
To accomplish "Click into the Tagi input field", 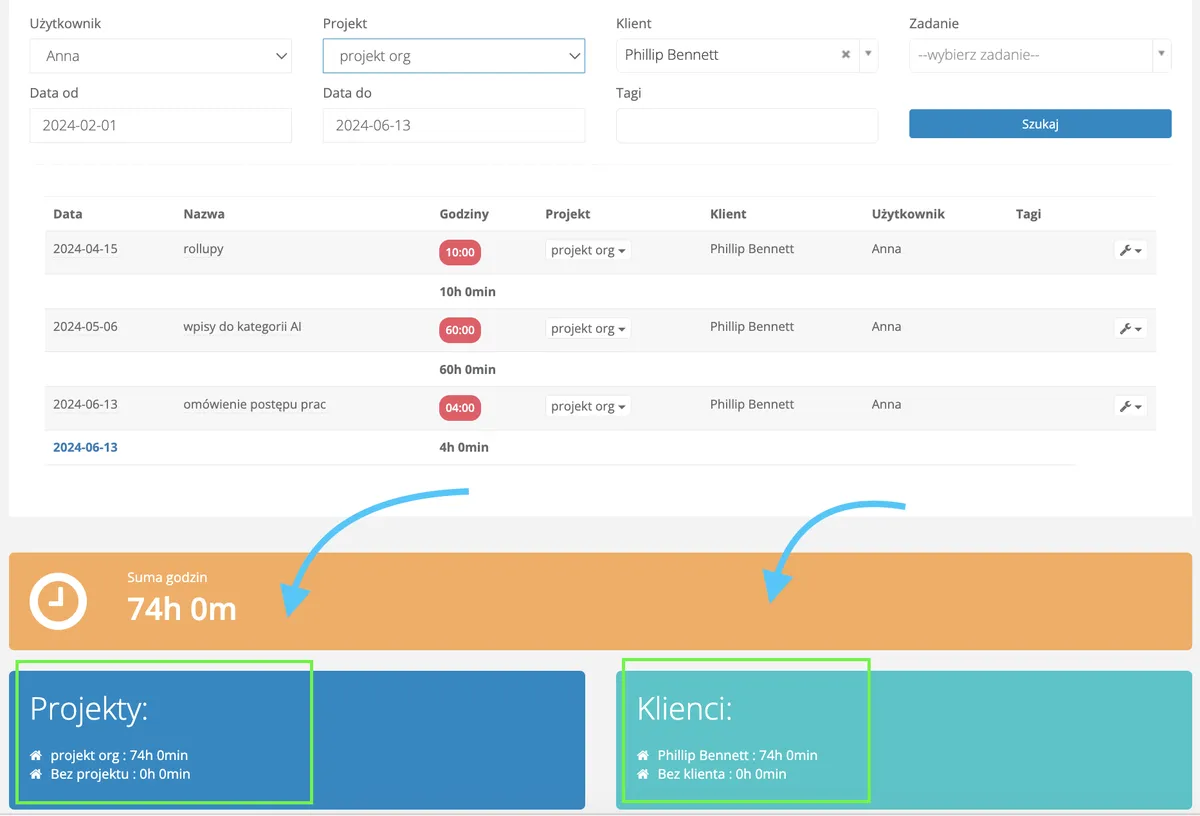I will point(747,126).
